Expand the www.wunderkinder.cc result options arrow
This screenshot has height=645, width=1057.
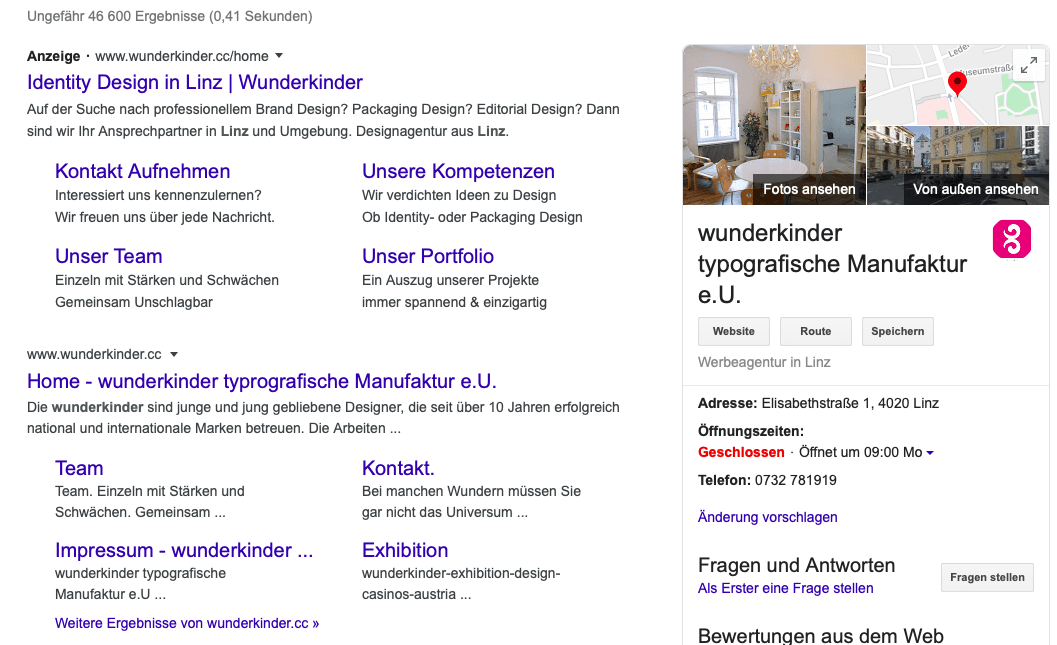174,354
